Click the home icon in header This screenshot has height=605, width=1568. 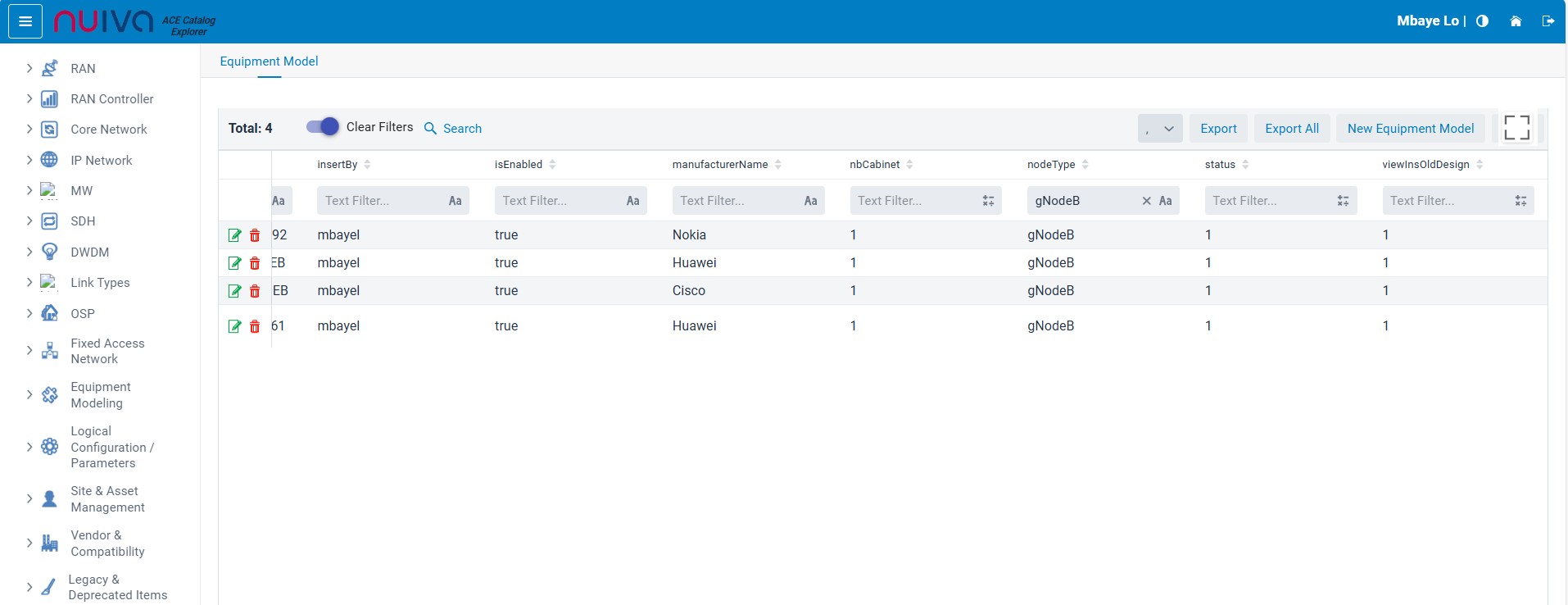[x=1516, y=21]
